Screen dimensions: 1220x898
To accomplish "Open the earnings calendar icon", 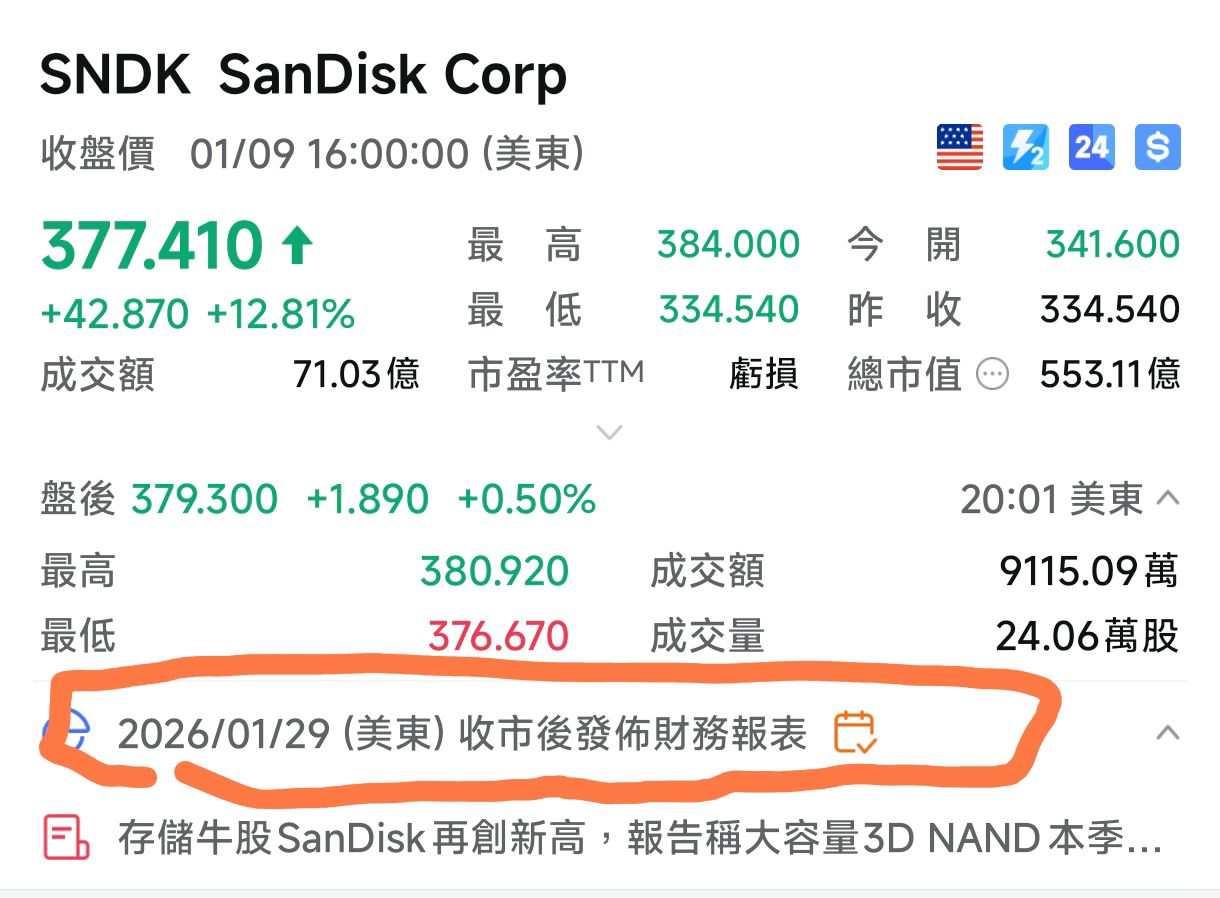I will 855,733.
